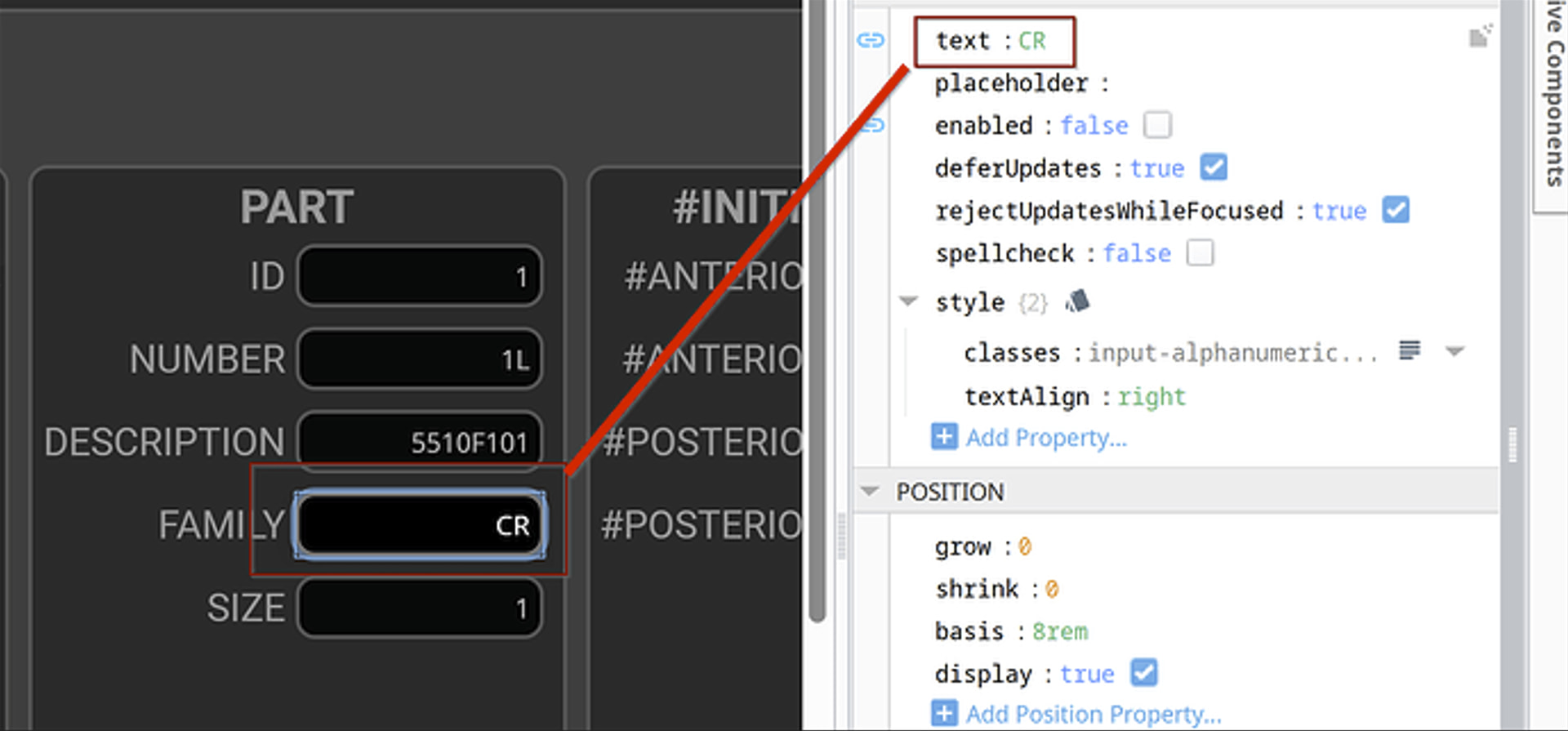1568x731 pixels.
Task: Enable the spellcheck checkbox
Action: tap(1200, 252)
